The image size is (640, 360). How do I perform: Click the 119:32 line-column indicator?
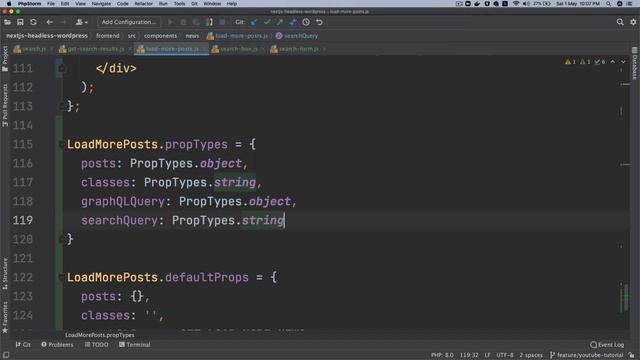point(469,355)
